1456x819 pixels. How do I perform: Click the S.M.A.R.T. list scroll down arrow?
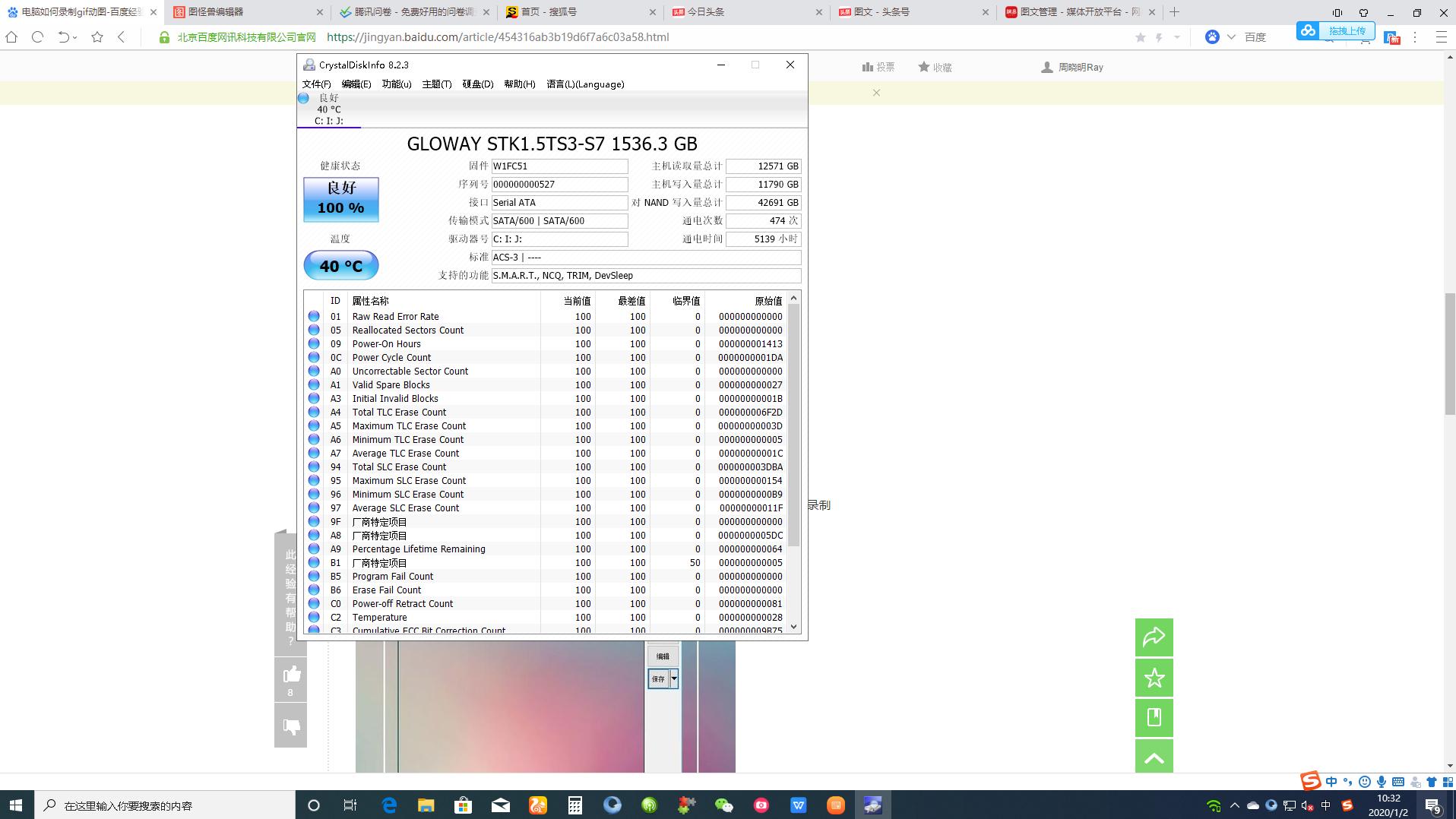click(x=794, y=627)
